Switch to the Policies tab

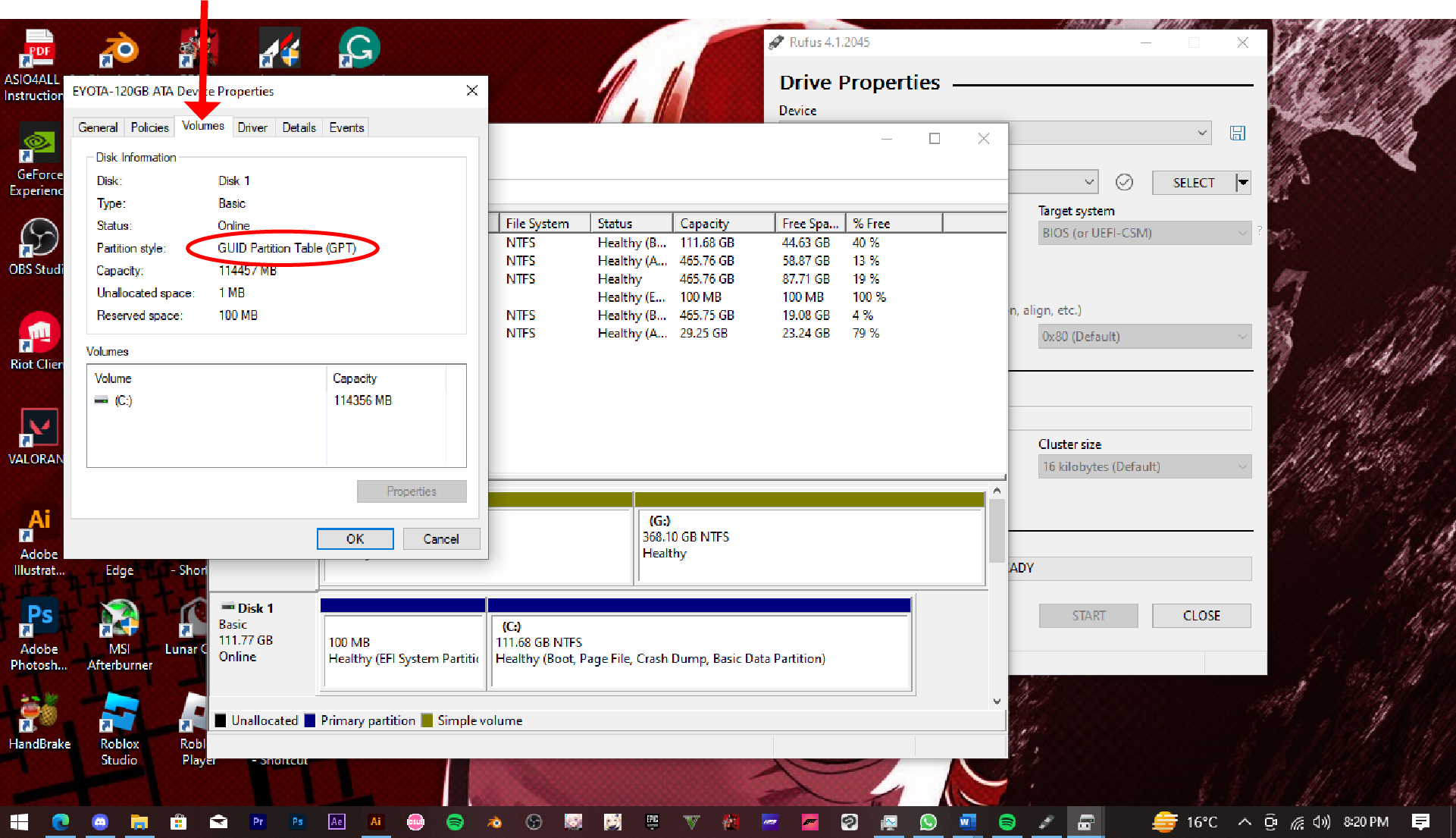(x=149, y=127)
